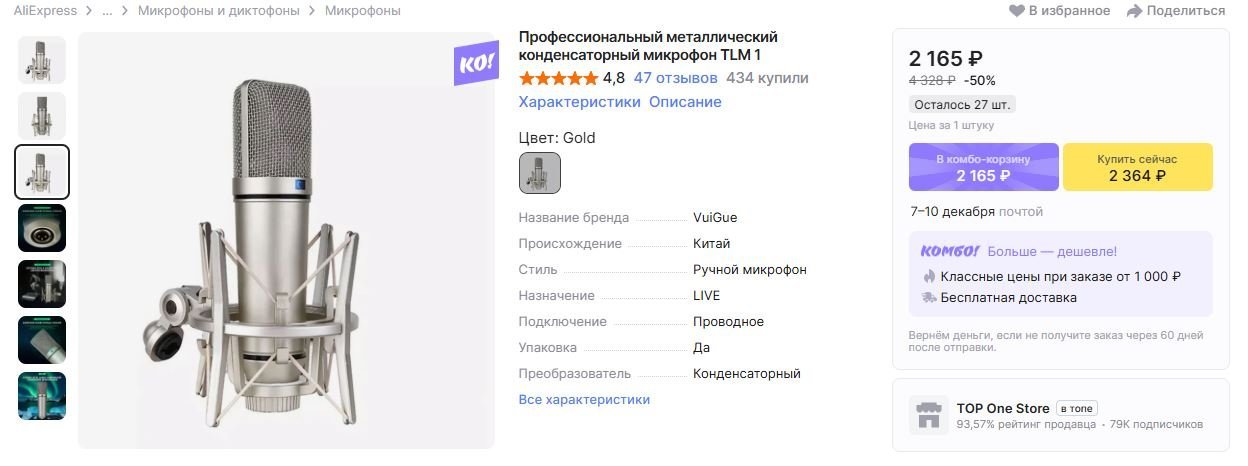This screenshot has width=1248, height=466.
Task: Click the Комбо! promo logo
Action: (944, 251)
